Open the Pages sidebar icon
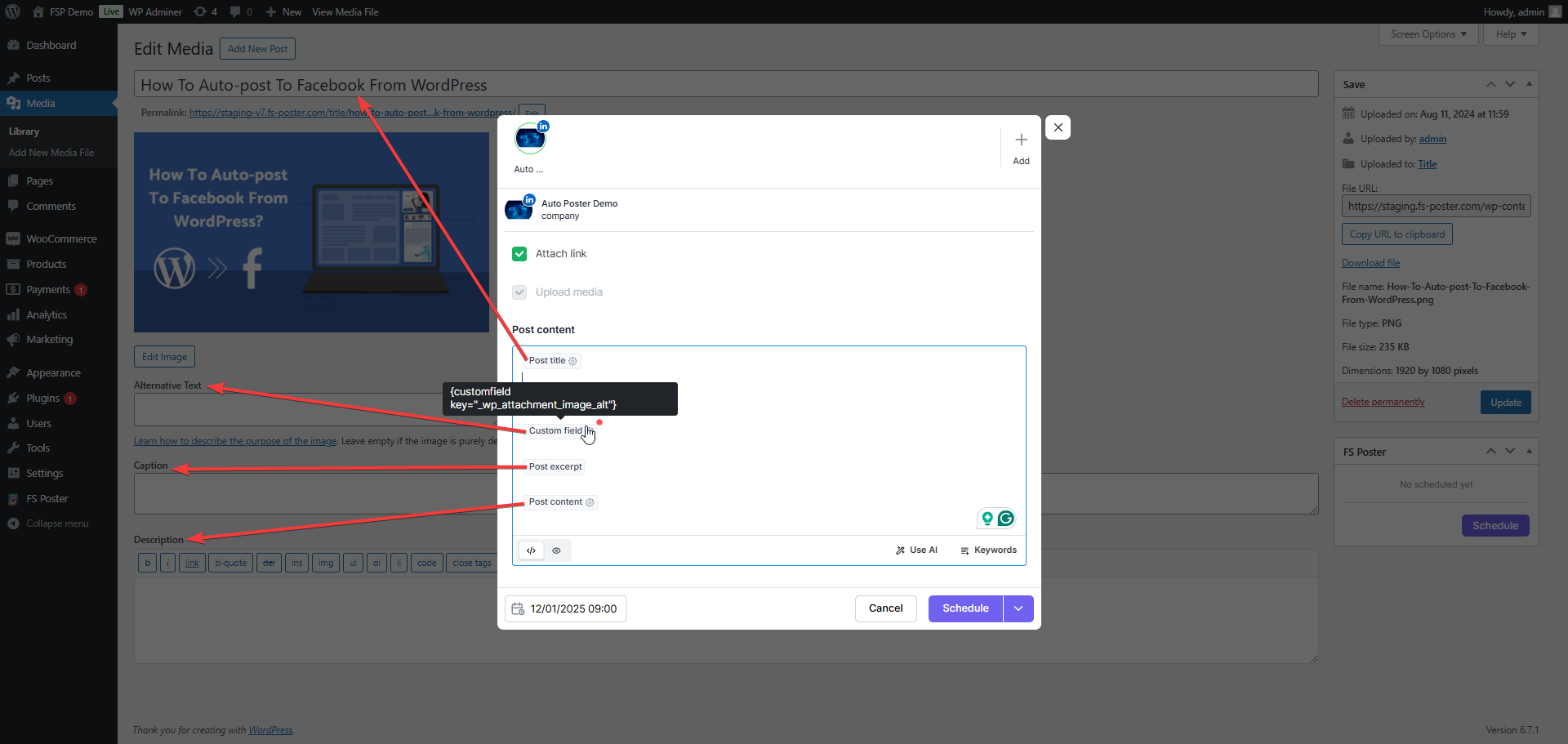Image resolution: width=1568 pixels, height=744 pixels. (x=13, y=181)
